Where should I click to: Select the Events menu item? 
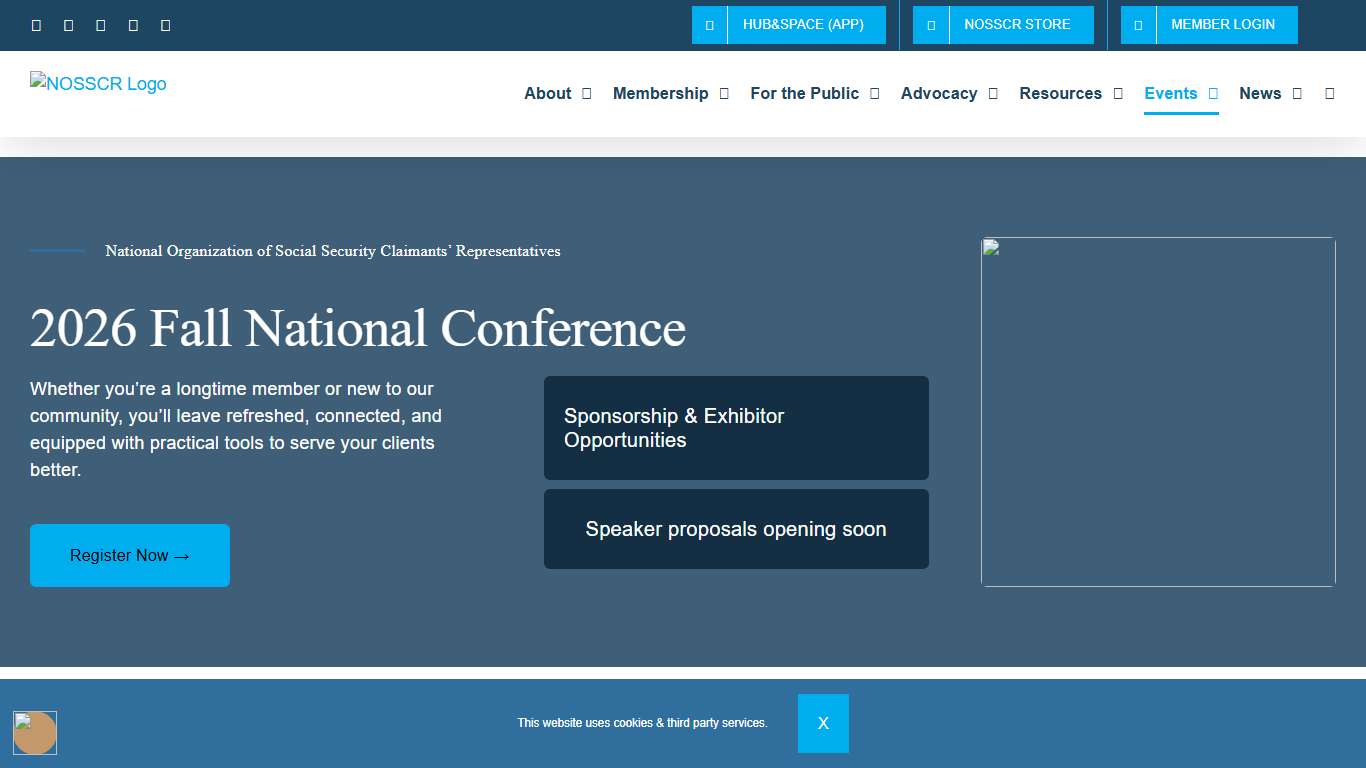tap(1171, 93)
